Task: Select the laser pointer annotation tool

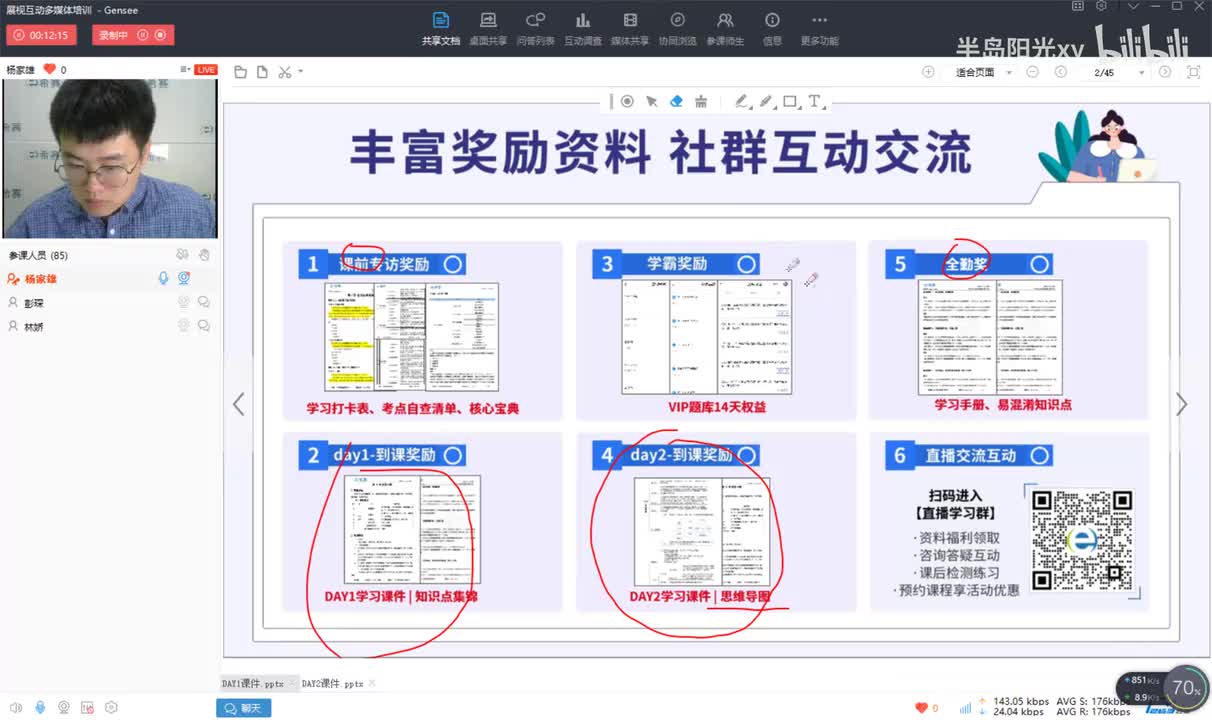Action: 627,101
